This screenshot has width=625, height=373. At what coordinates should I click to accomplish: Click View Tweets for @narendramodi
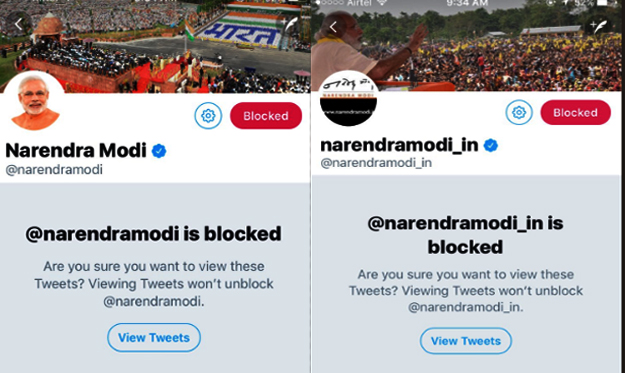coord(154,338)
